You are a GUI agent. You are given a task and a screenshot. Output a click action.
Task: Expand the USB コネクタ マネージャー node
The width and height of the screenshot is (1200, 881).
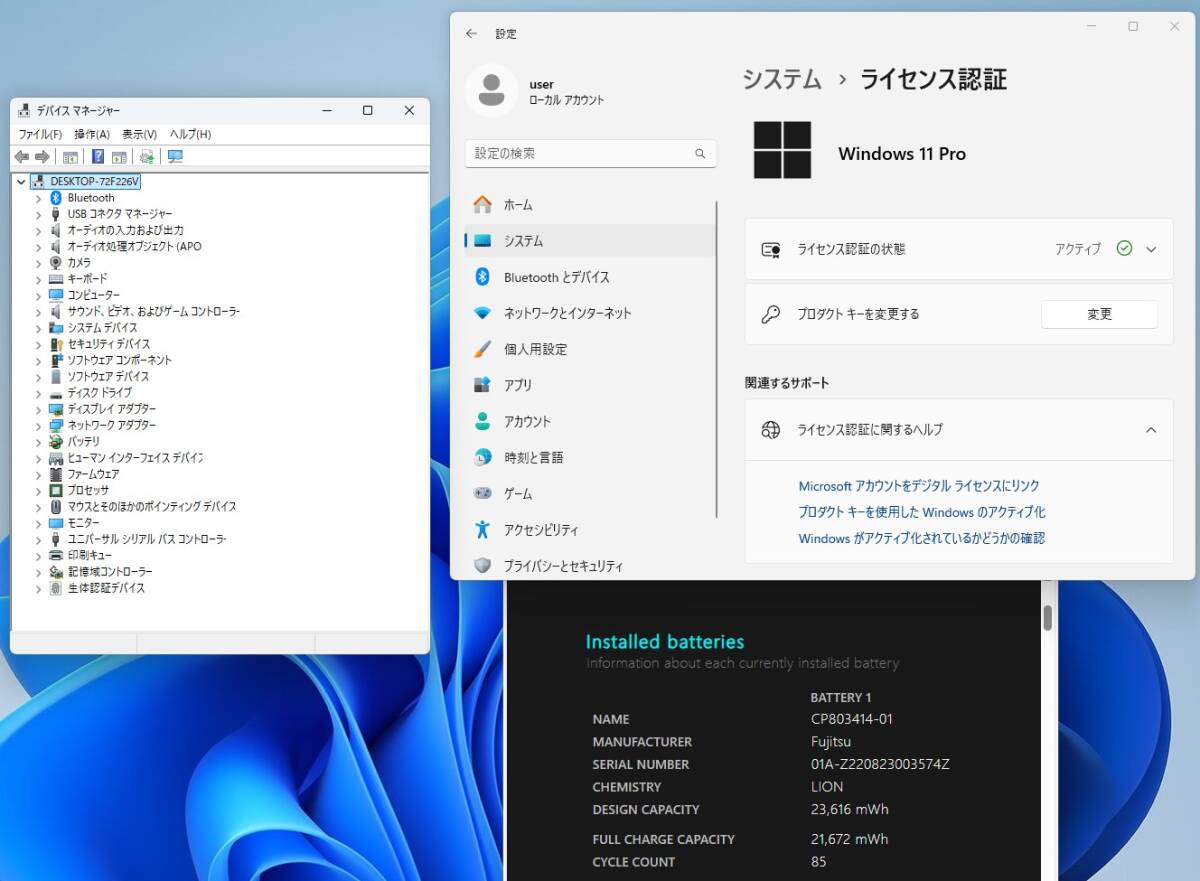39,214
